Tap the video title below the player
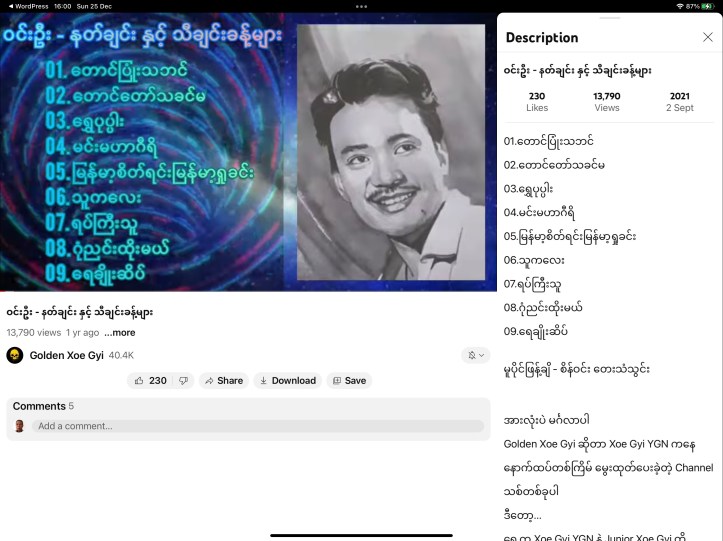This screenshot has height=541, width=723. coord(80,312)
